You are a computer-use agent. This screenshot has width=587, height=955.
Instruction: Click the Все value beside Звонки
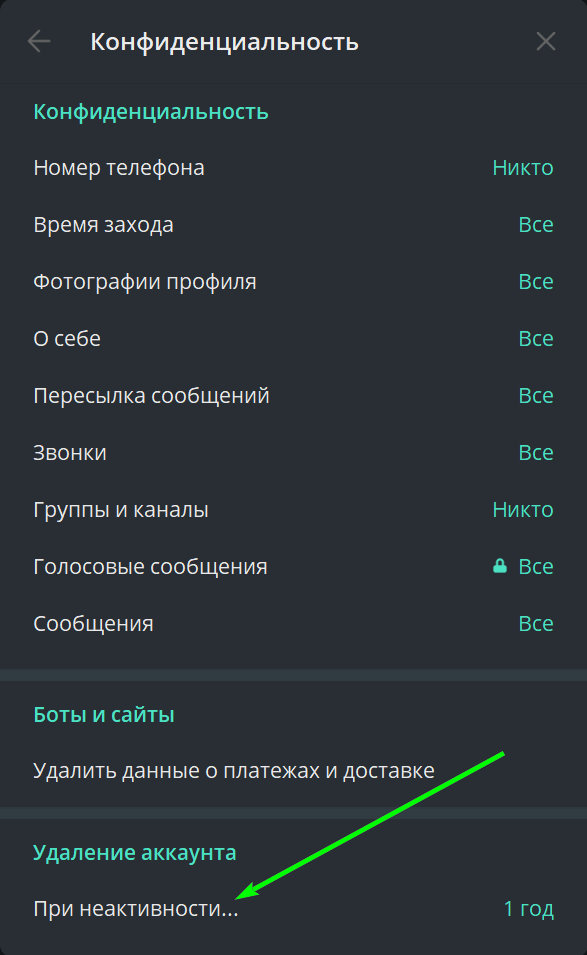[536, 453]
